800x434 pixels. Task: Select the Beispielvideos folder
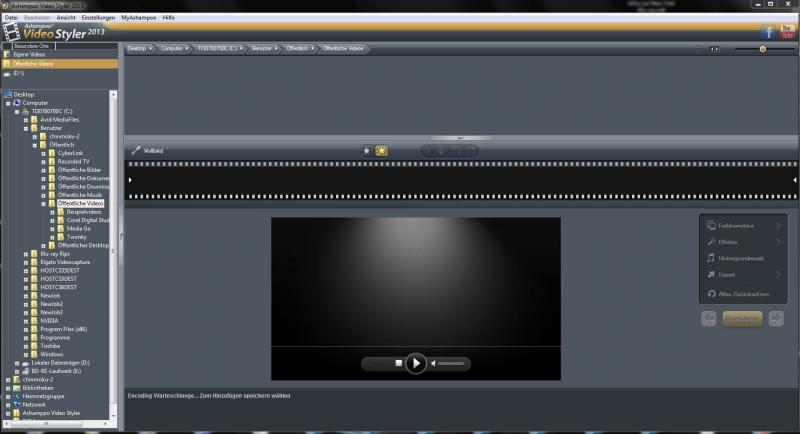pyautogui.click(x=84, y=212)
